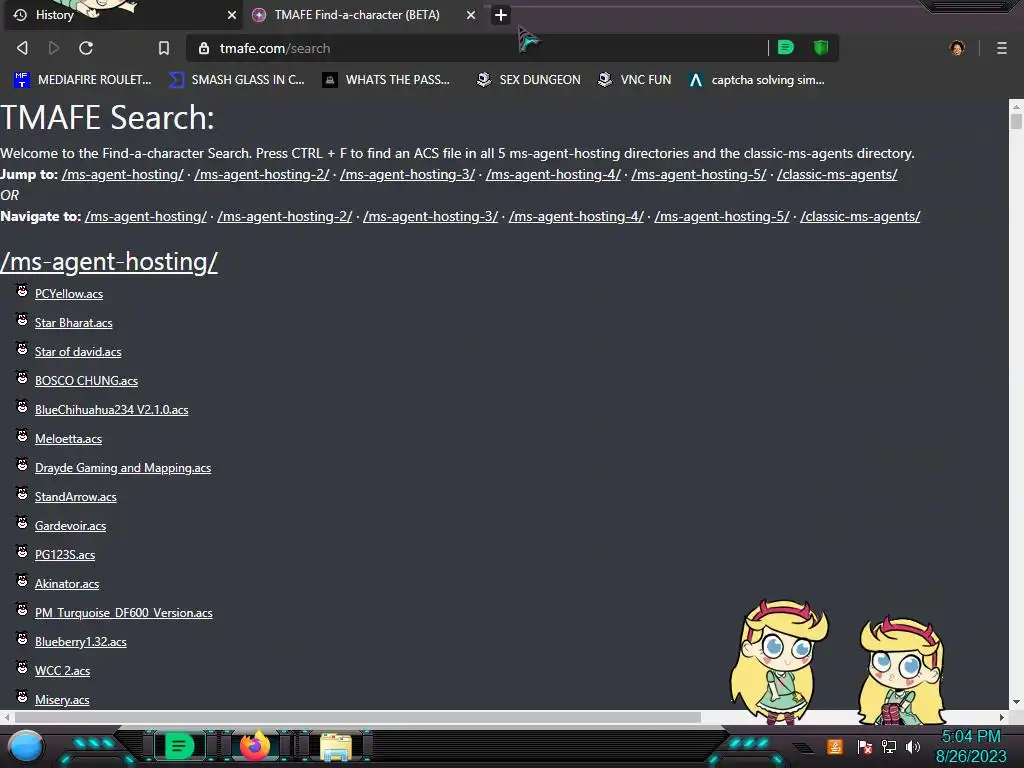Switch to the History tab
Screen dimensions: 1024x768
122,15
